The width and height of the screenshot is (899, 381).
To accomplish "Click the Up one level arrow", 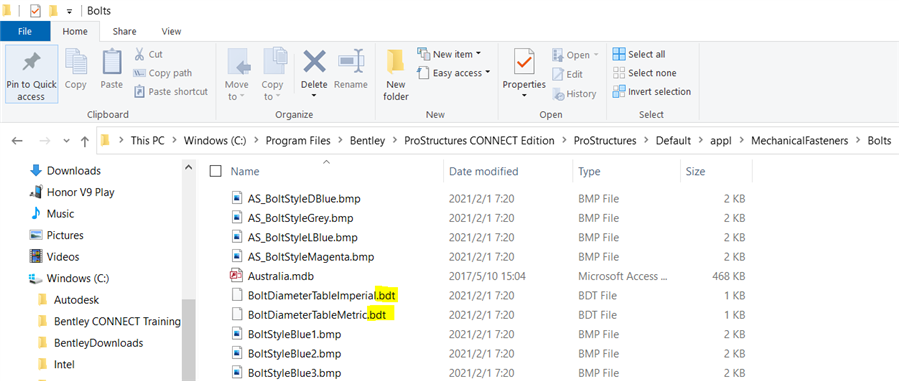I will point(85,141).
